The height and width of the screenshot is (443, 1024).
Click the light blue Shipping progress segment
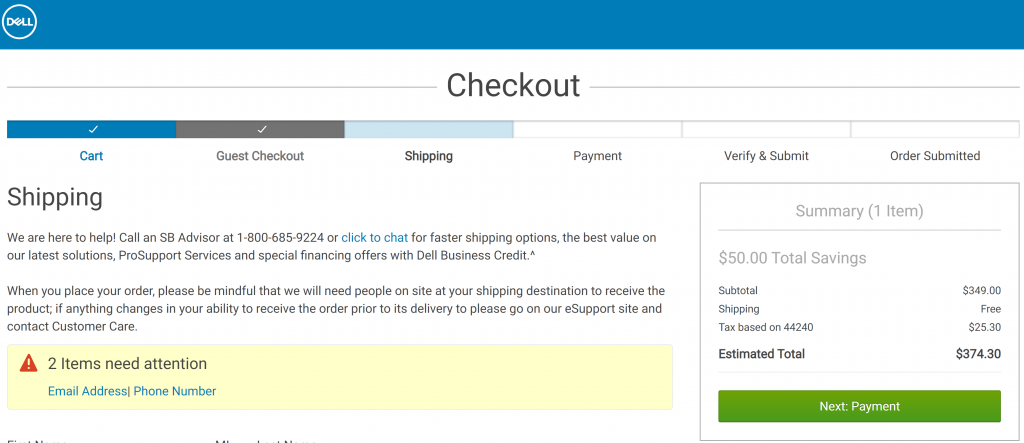[x=428, y=129]
